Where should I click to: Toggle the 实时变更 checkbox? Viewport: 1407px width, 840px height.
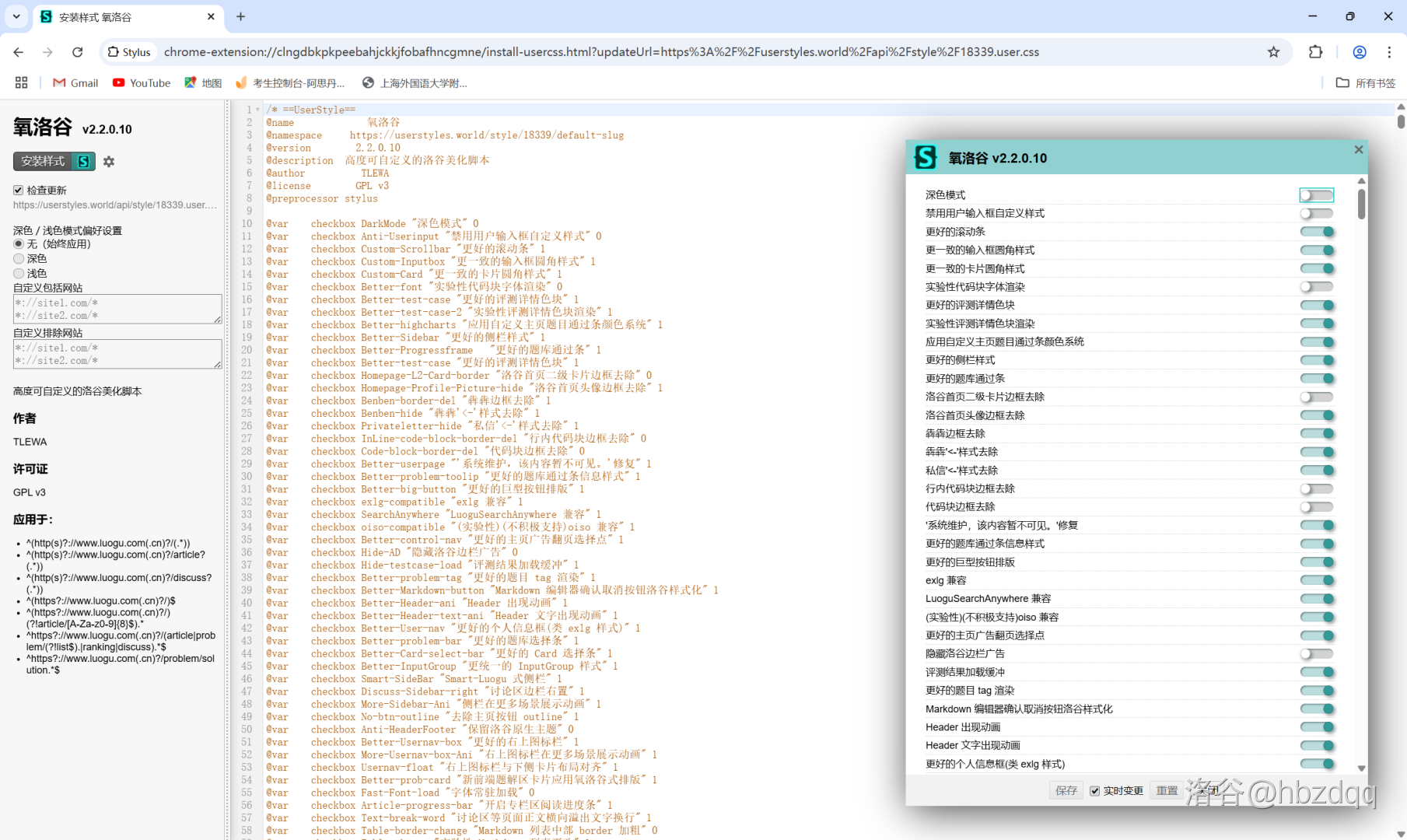pyautogui.click(x=1094, y=791)
